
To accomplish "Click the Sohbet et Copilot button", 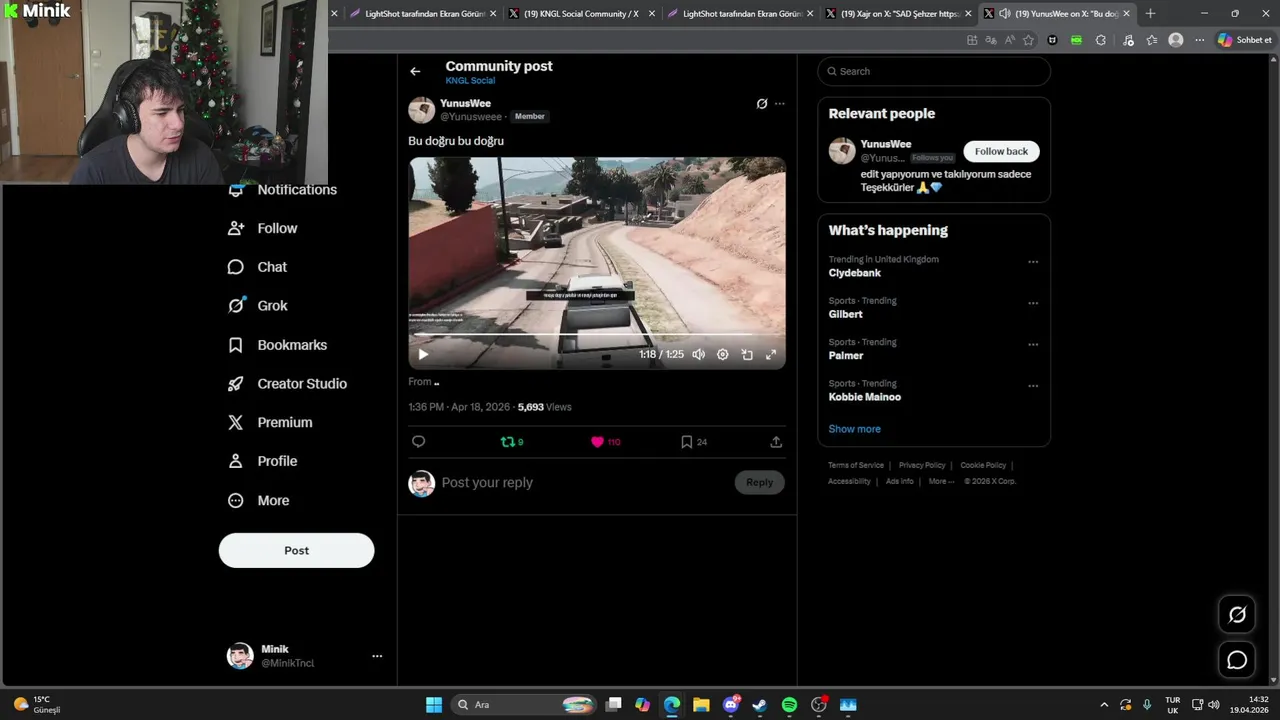I will [x=1244, y=40].
